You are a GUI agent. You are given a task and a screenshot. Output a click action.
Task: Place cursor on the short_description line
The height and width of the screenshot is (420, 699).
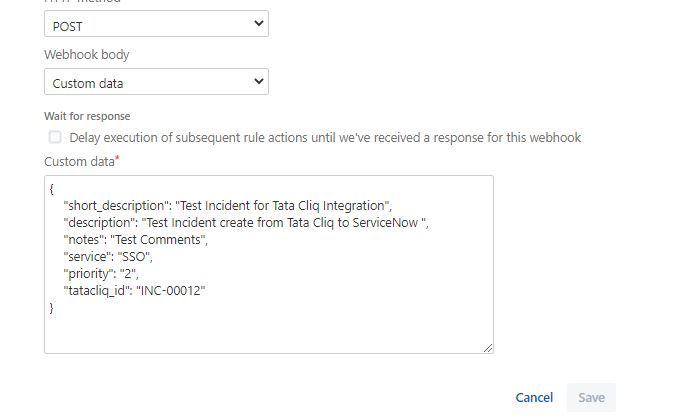[228, 206]
